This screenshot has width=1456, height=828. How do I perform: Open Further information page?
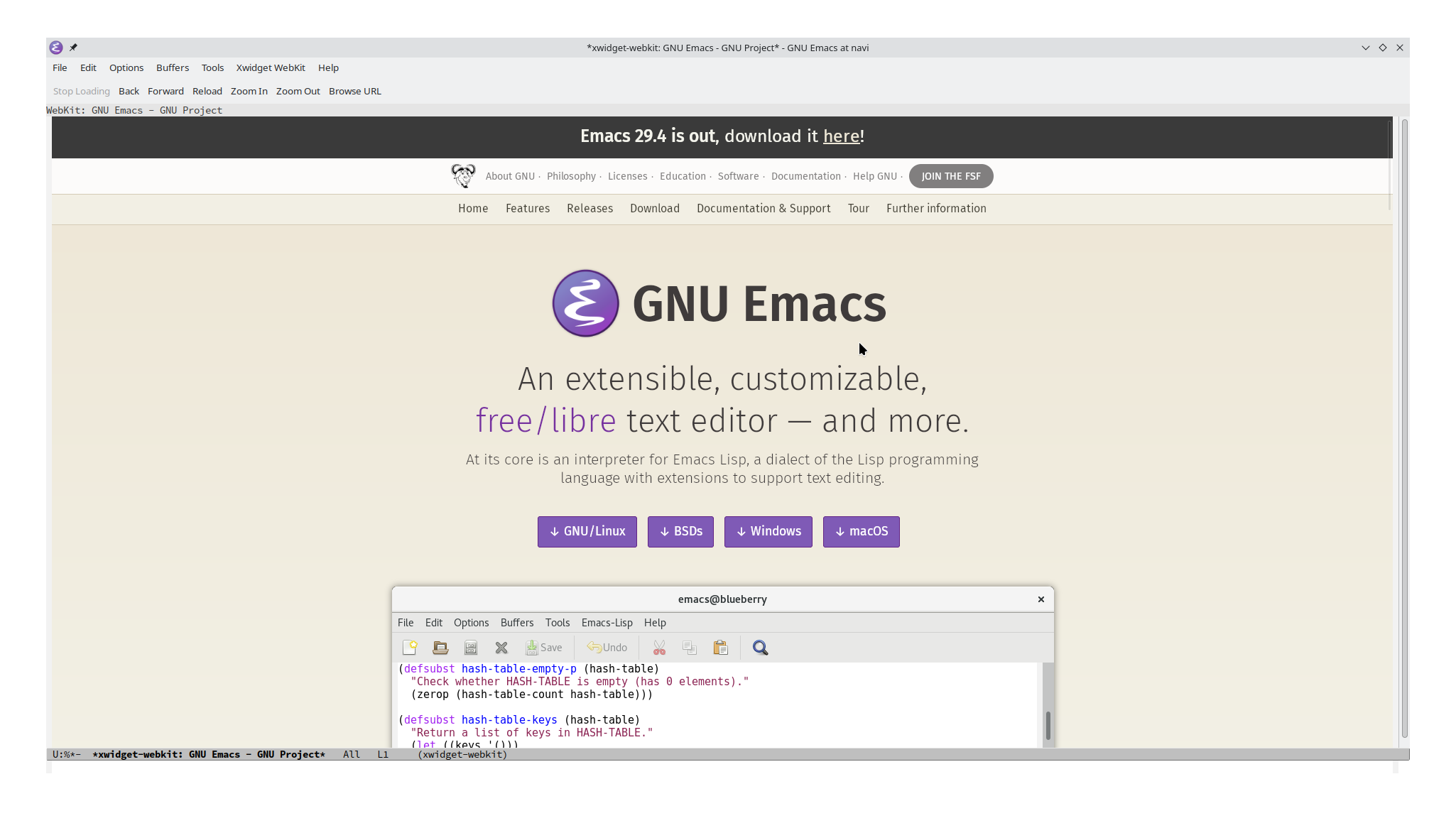tap(936, 208)
